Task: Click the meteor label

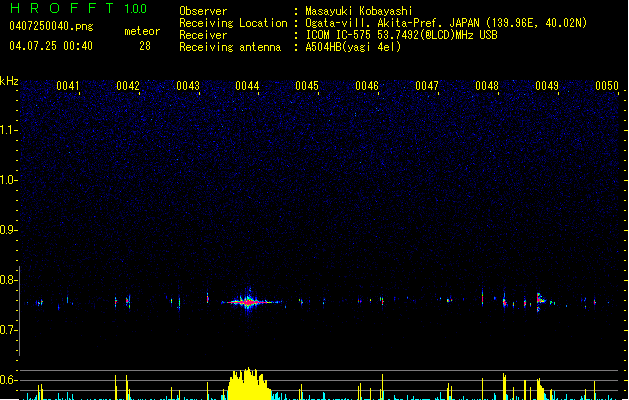Action: [142, 31]
